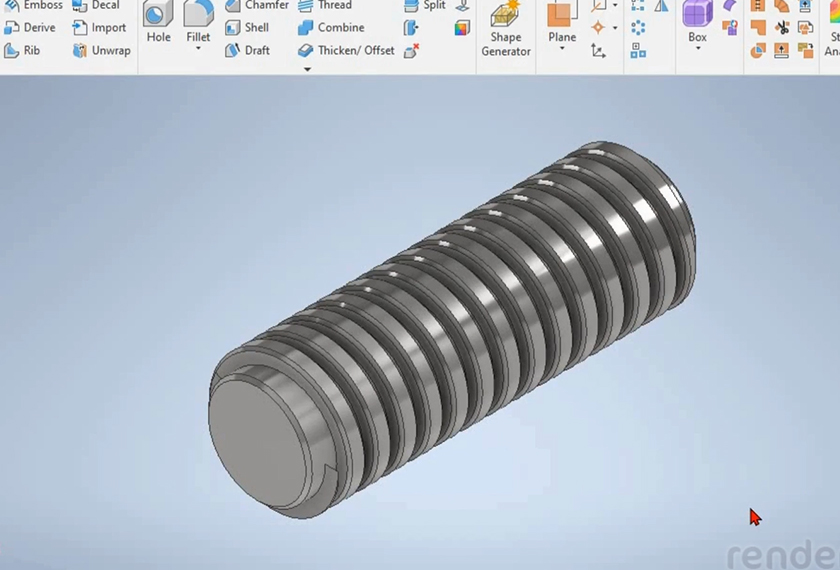The image size is (840, 570).
Task: Choose the Combine tool
Action: [331, 28]
